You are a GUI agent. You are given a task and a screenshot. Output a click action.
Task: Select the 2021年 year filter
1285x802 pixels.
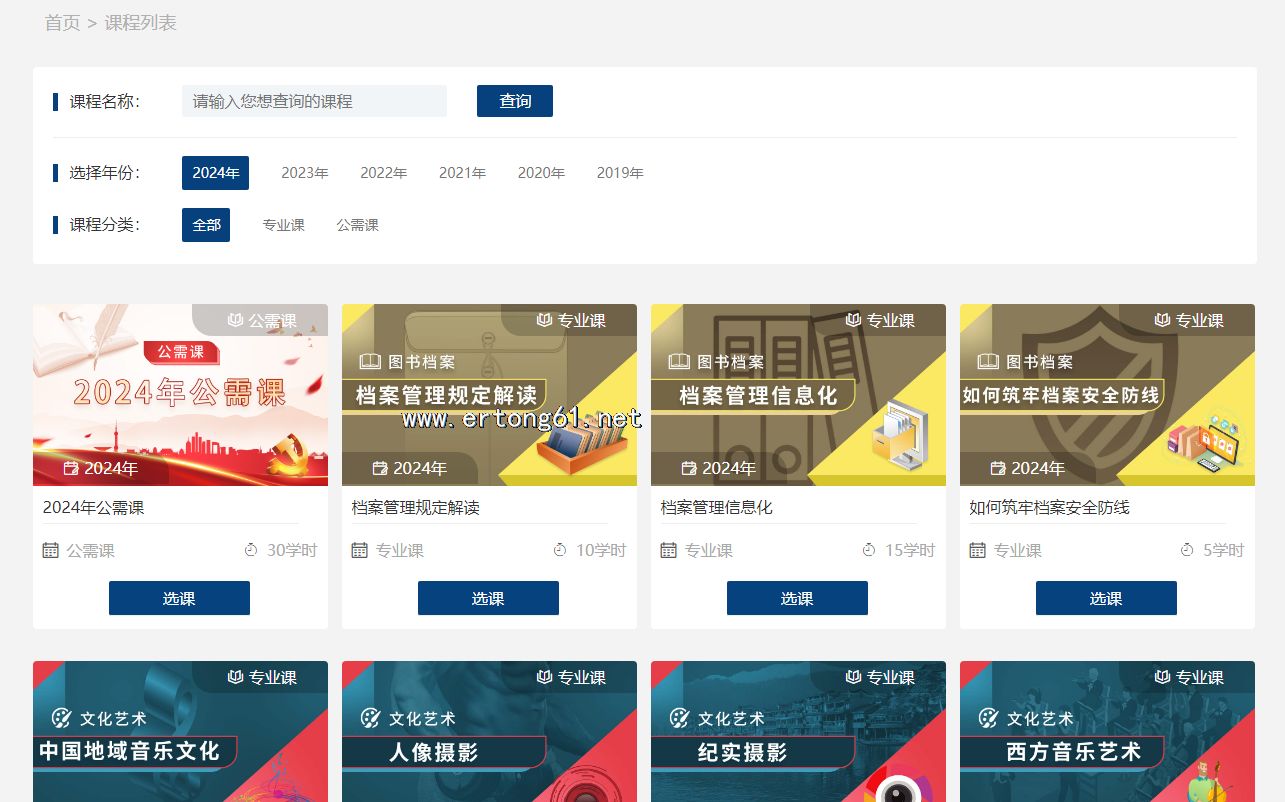tap(462, 173)
